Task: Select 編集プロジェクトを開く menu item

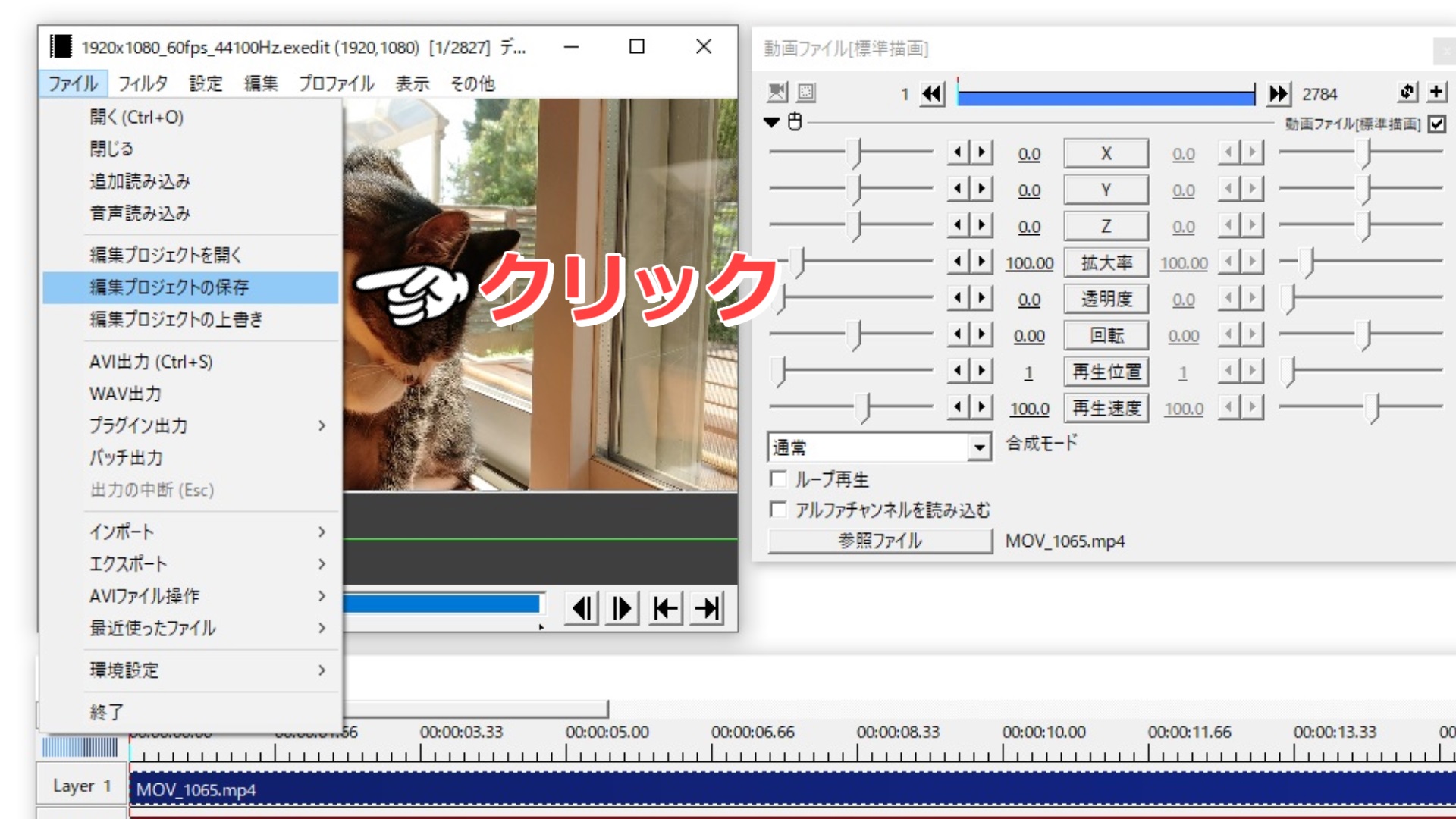Action: [x=190, y=255]
